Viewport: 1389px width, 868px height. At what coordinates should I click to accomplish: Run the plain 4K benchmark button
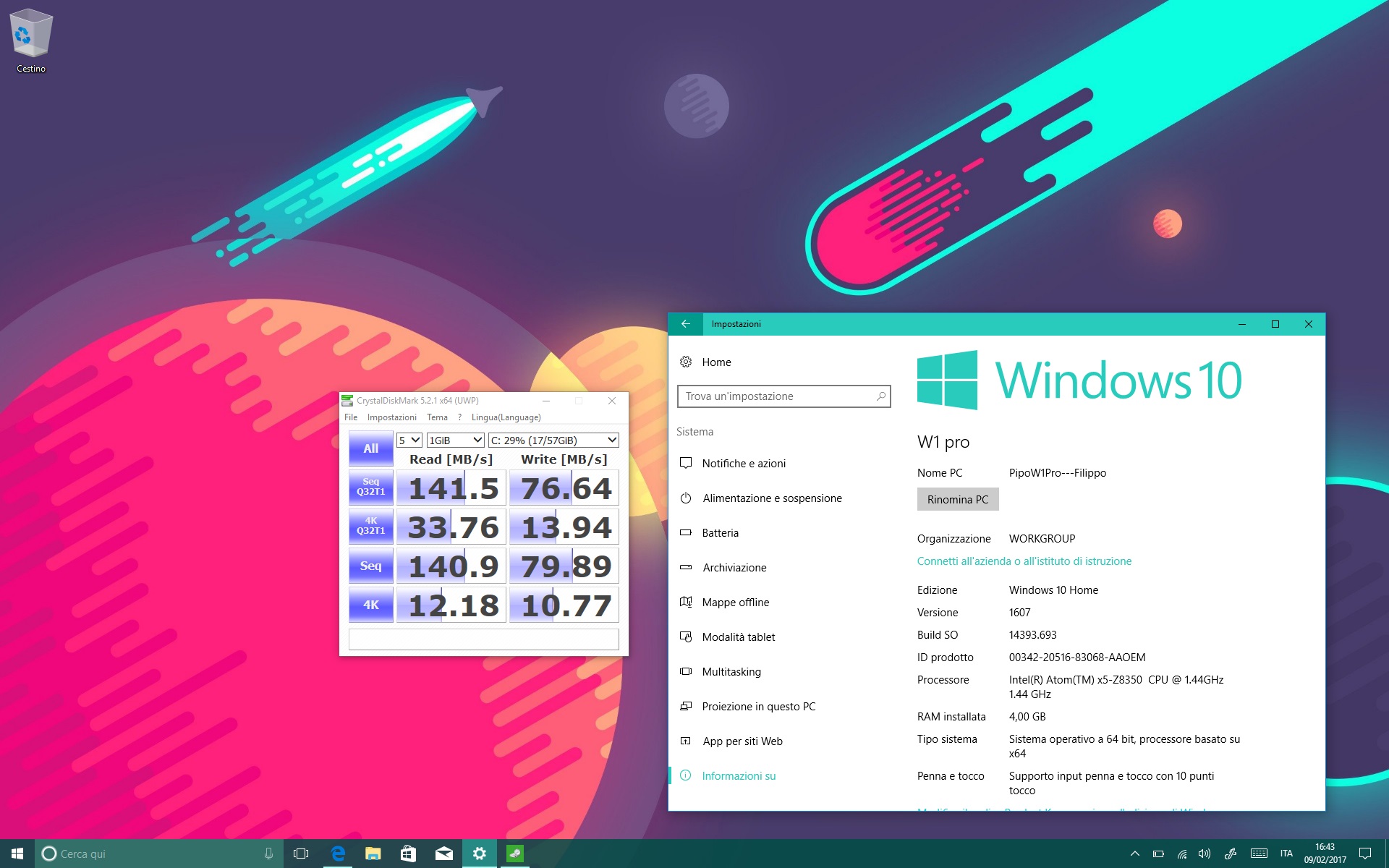click(370, 605)
